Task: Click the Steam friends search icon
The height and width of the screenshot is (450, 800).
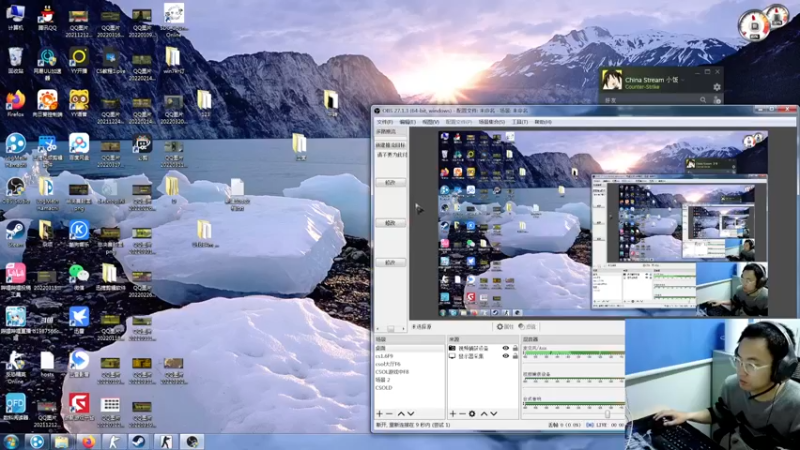Action: (x=703, y=100)
